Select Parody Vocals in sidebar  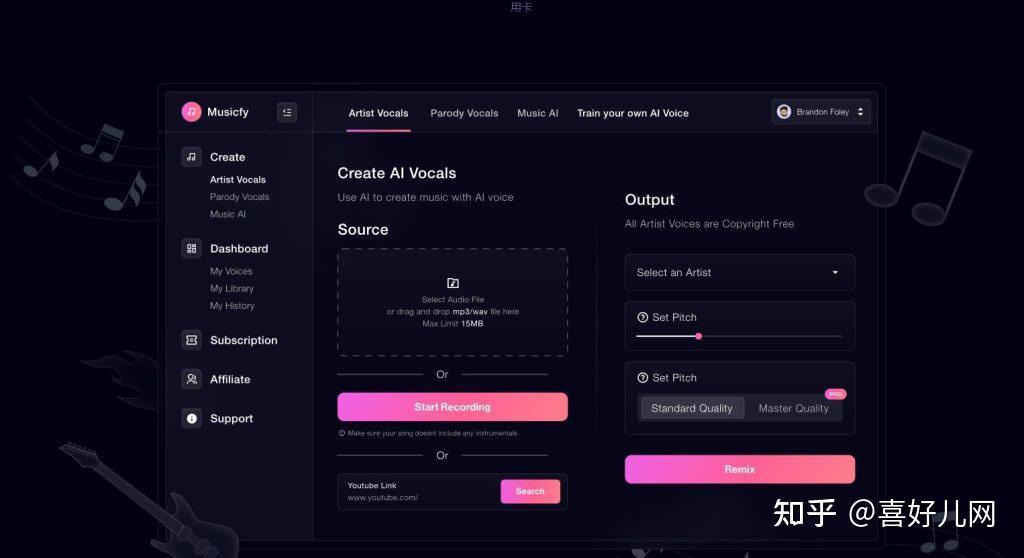point(239,197)
